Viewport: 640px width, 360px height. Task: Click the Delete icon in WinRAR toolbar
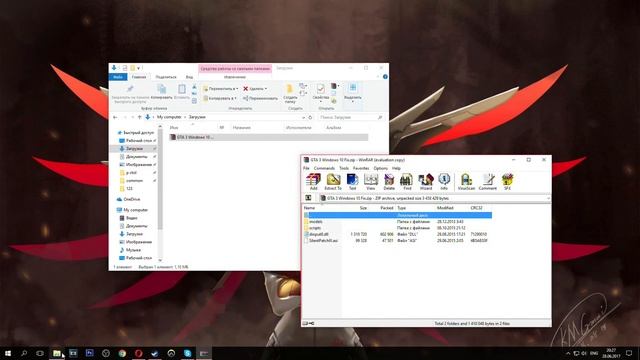pos(389,182)
